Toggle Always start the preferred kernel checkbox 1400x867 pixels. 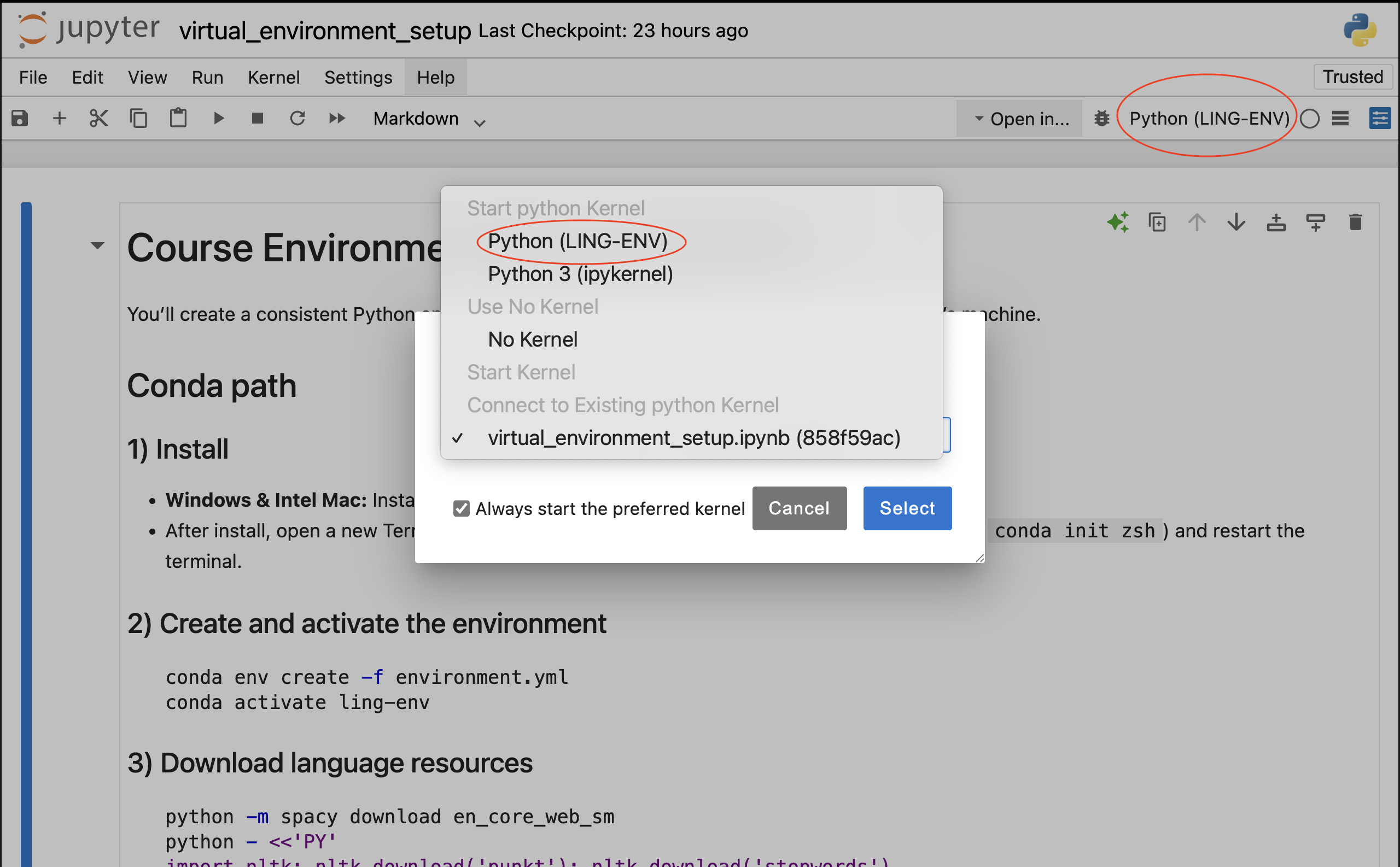pyautogui.click(x=461, y=508)
